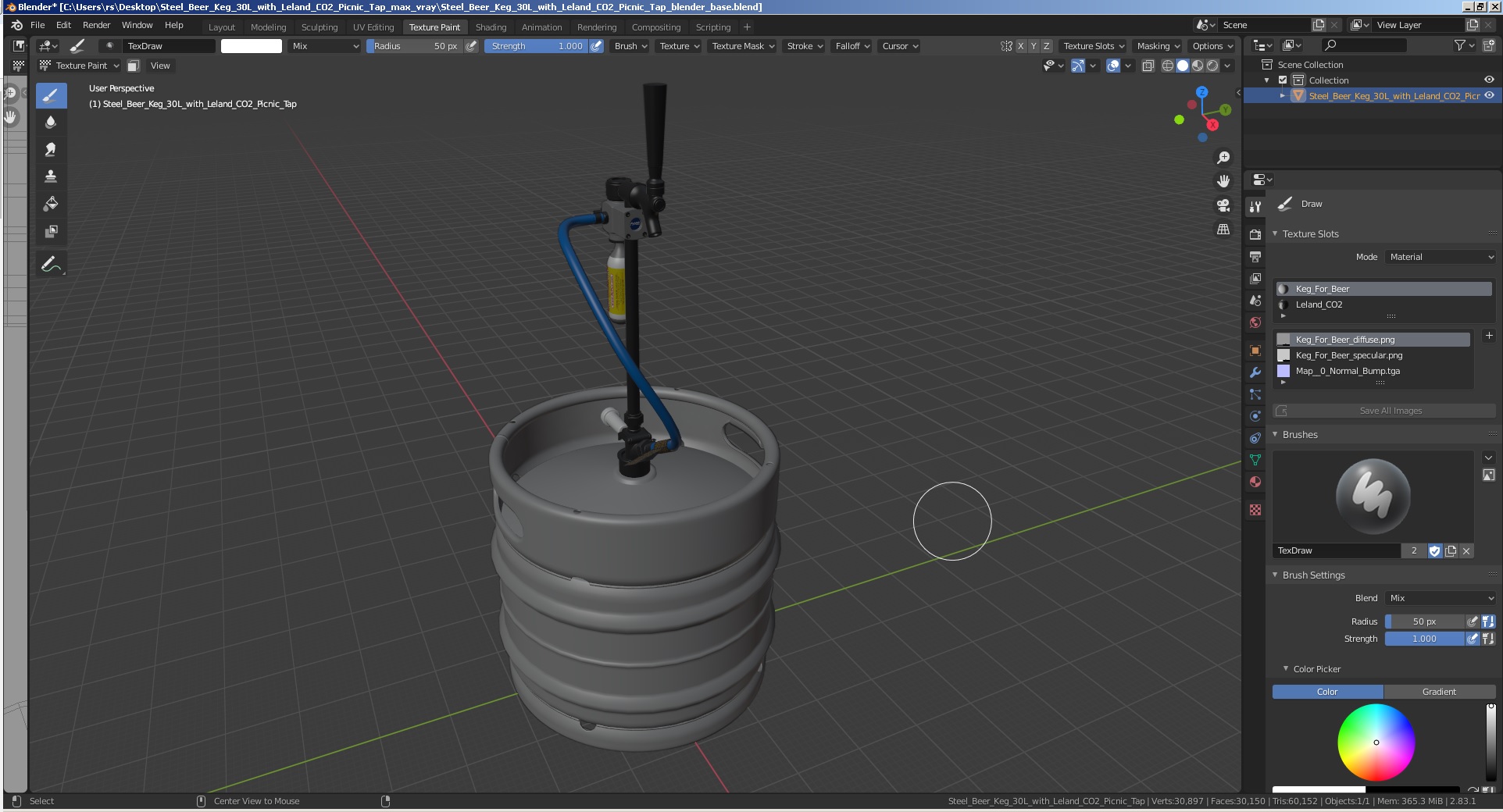Collapse the Texture Slots panel
The image size is (1503, 812).
[1275, 233]
